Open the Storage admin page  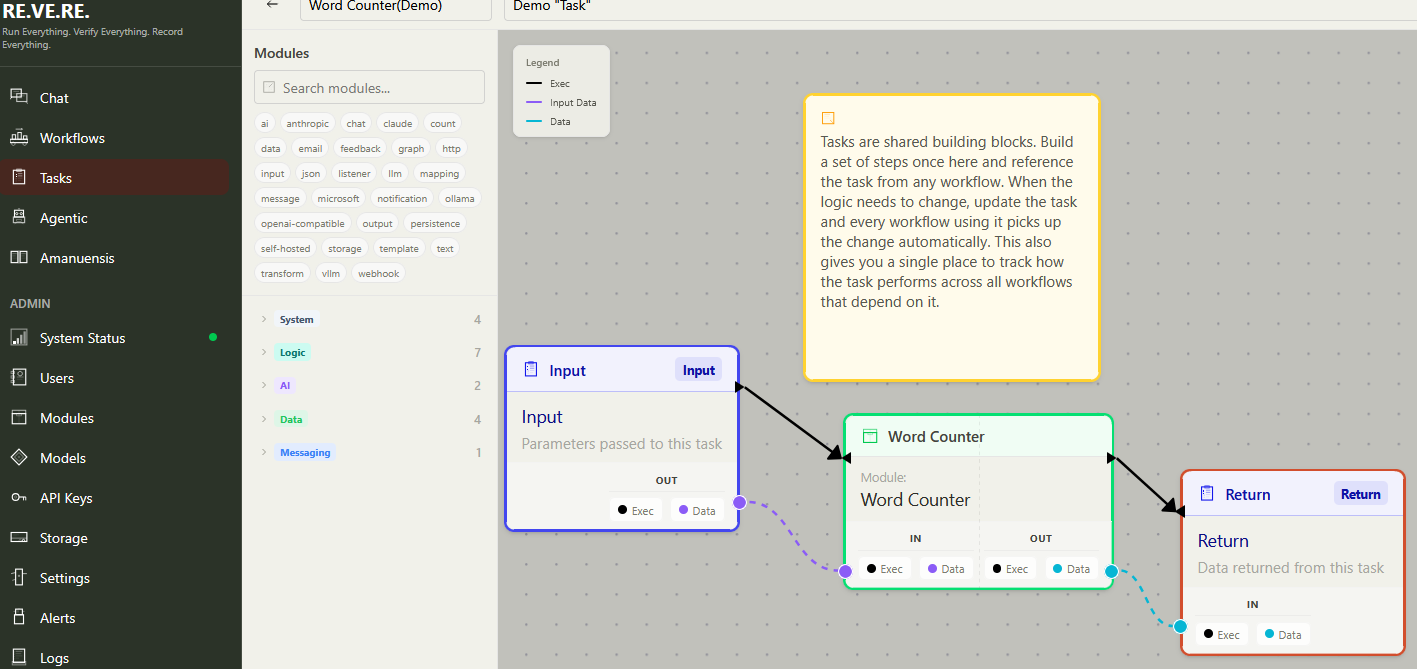(x=115, y=538)
